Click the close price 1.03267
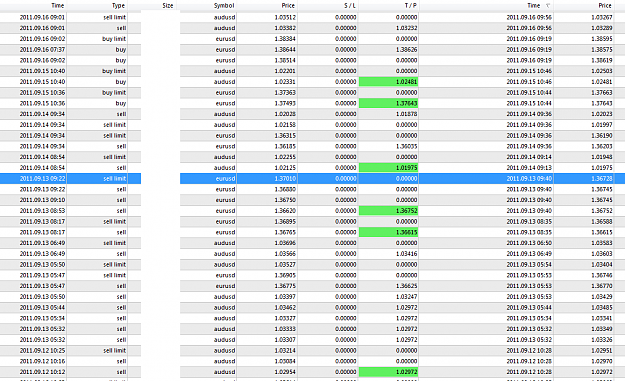 602,17
